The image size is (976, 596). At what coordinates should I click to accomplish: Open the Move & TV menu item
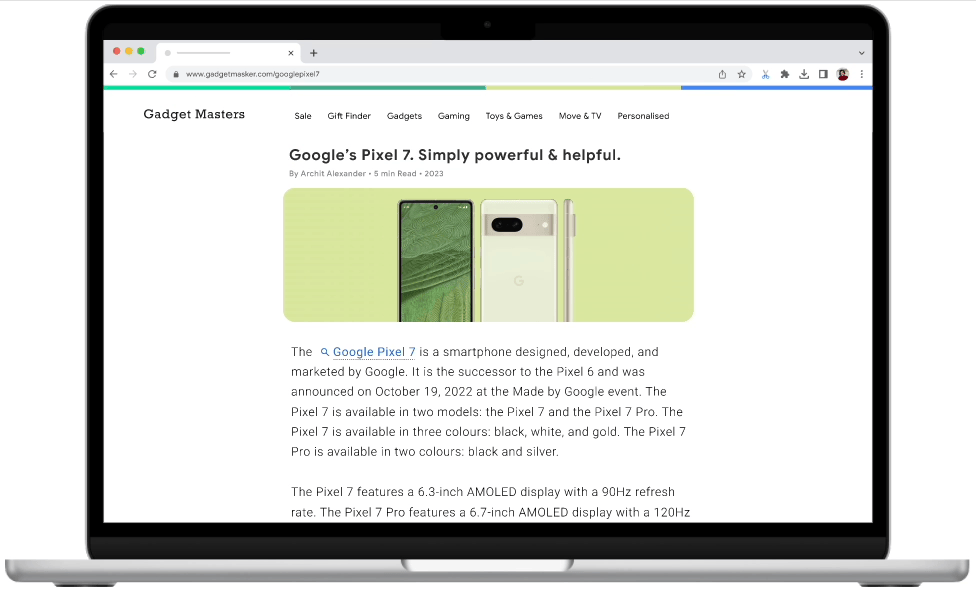point(580,116)
